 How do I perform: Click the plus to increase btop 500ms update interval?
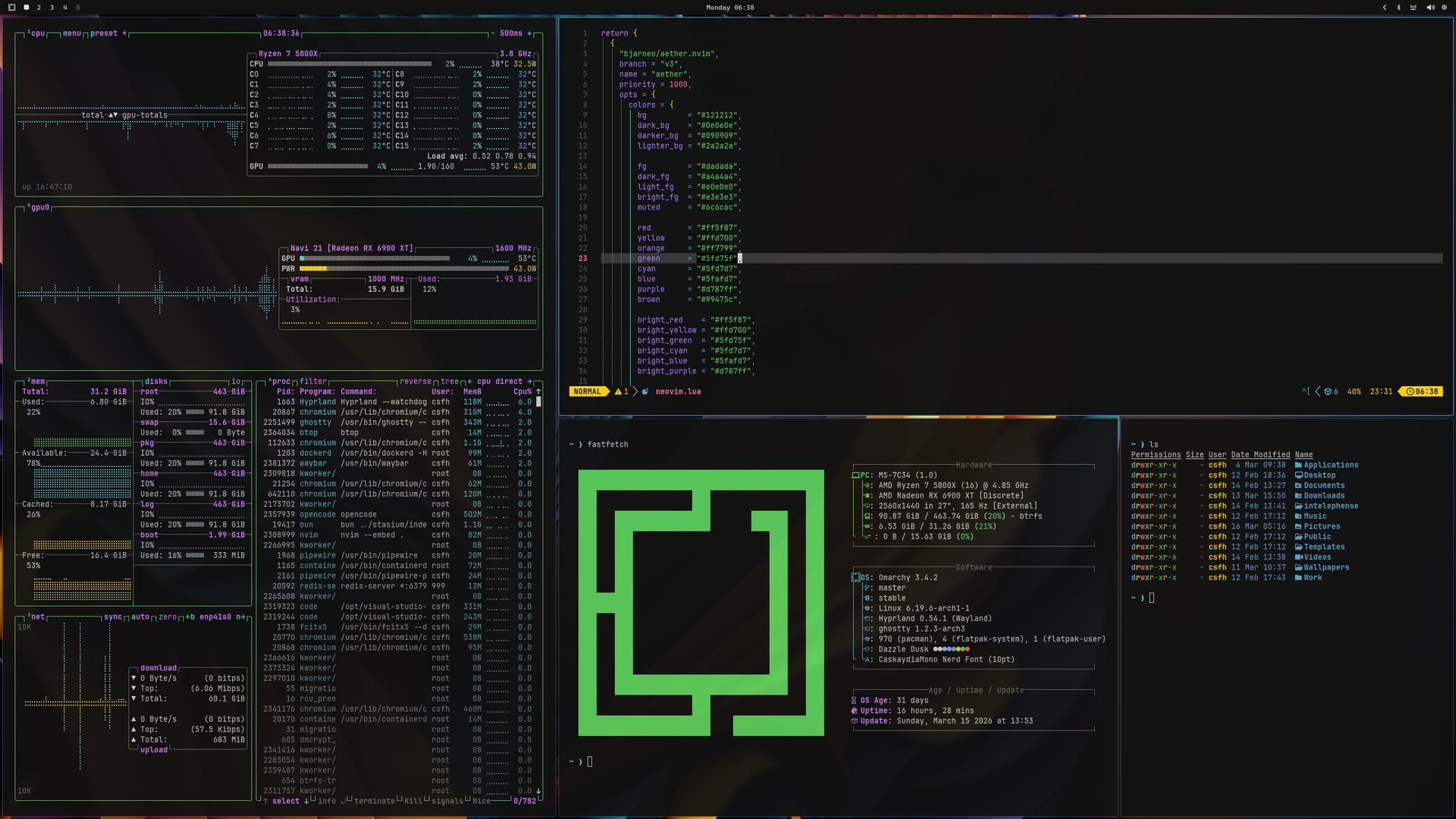[x=529, y=33]
